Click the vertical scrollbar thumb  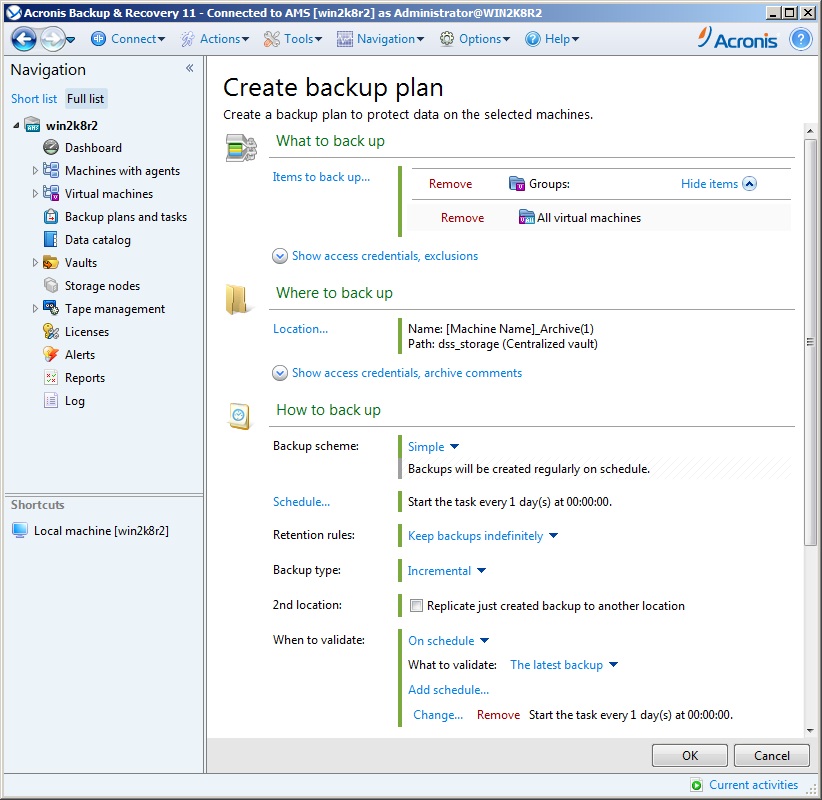coord(810,343)
